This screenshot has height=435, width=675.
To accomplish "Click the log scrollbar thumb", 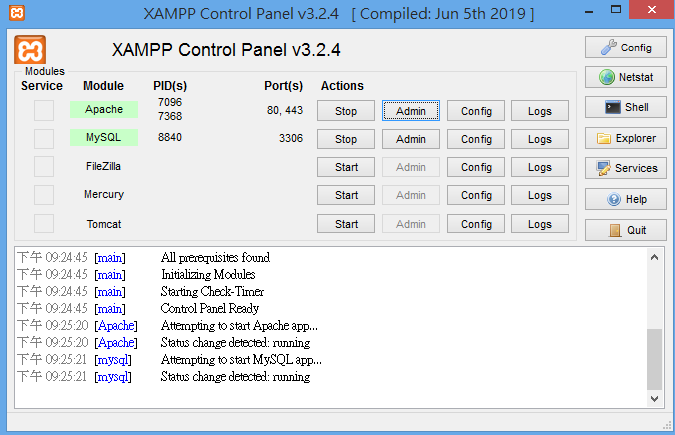I will point(654,359).
